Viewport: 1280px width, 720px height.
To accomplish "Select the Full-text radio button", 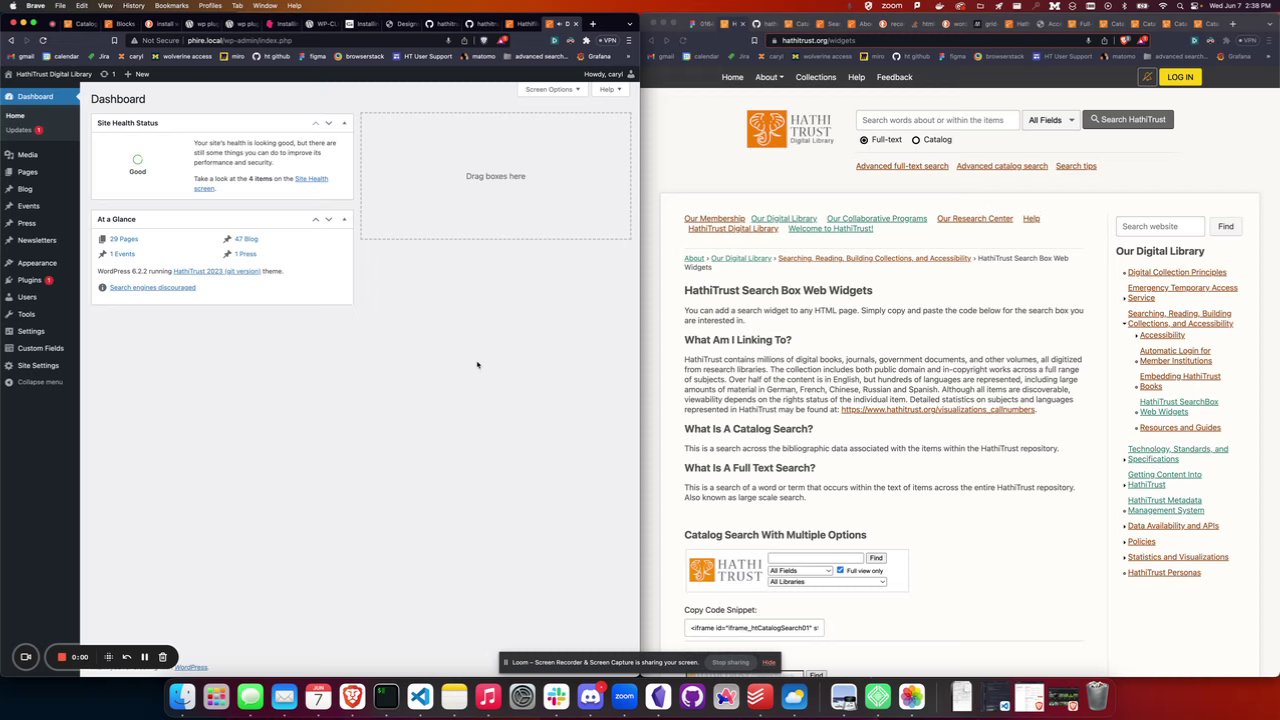I will 864,140.
